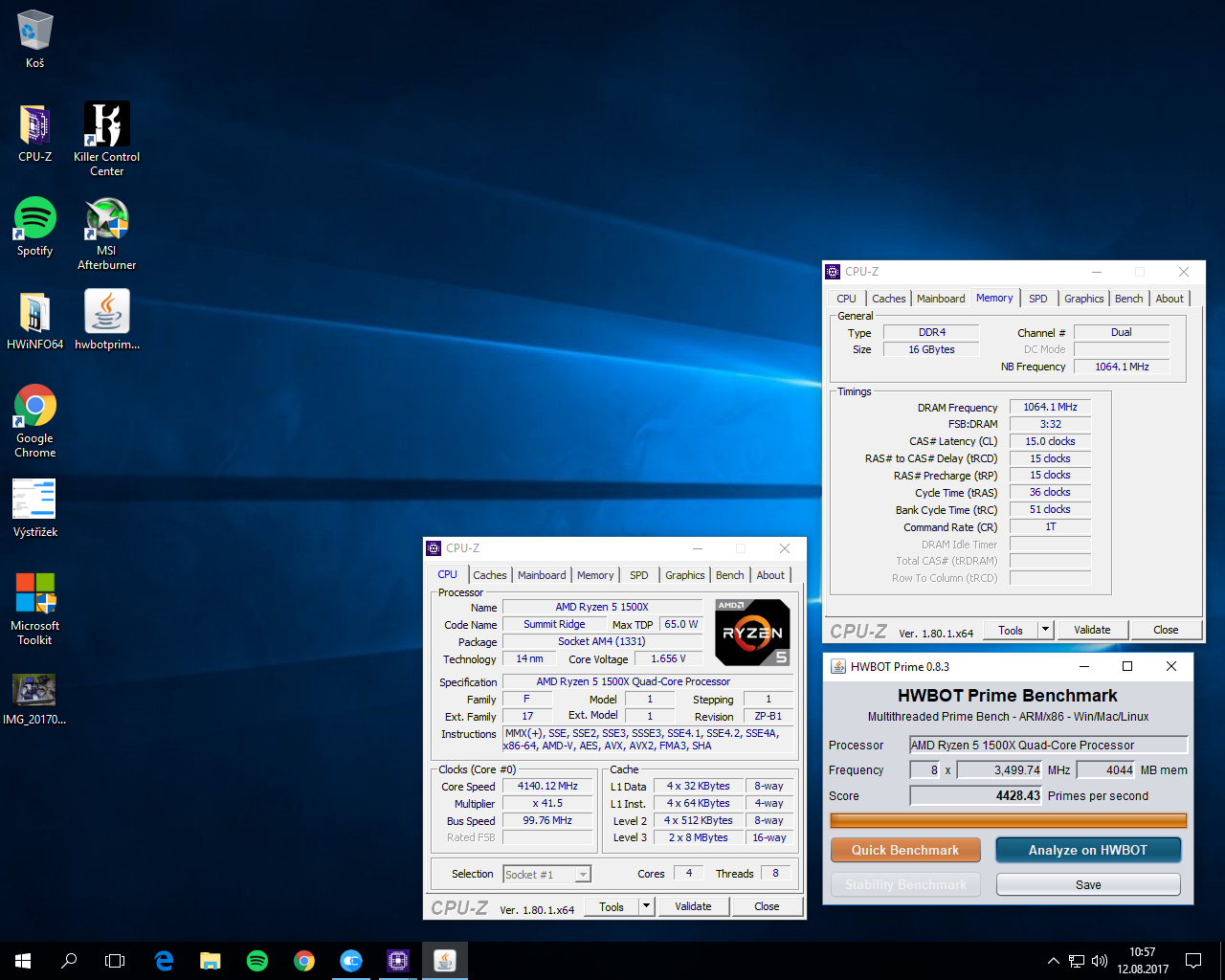Open Microsoft Toolkit desktop icon
The height and width of the screenshot is (980, 1225).
[x=34, y=609]
